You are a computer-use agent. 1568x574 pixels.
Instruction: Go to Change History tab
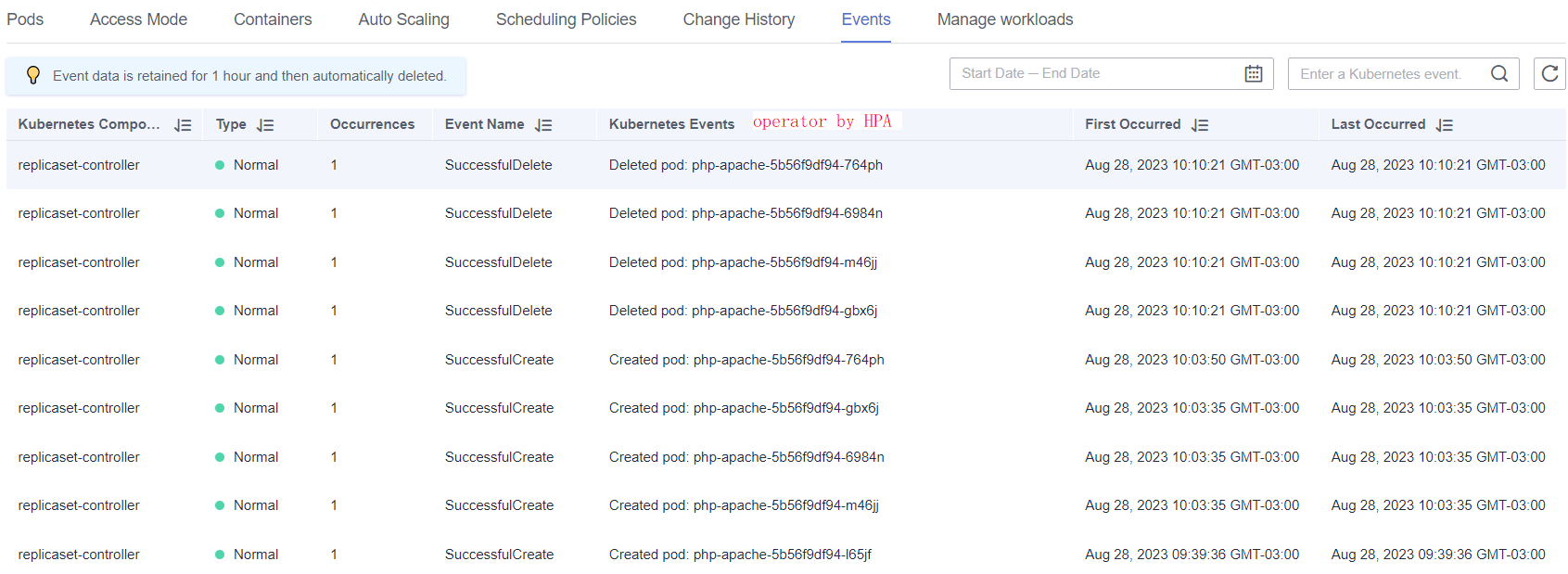[x=738, y=19]
